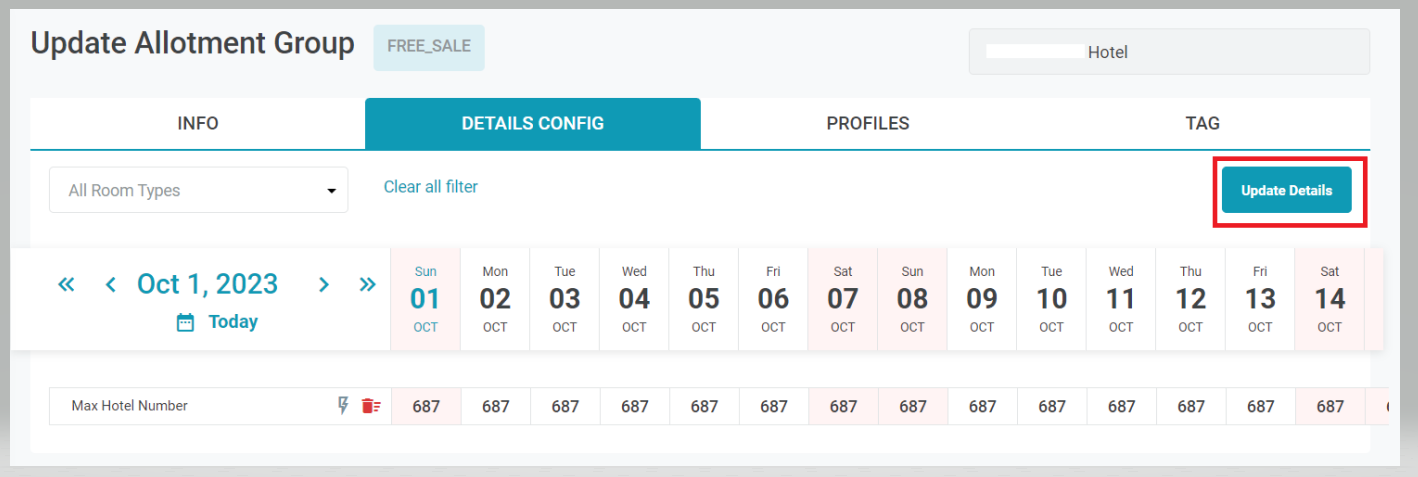1418x477 pixels.
Task: Click the 687 cell under Wed 04
Action: tap(634, 407)
